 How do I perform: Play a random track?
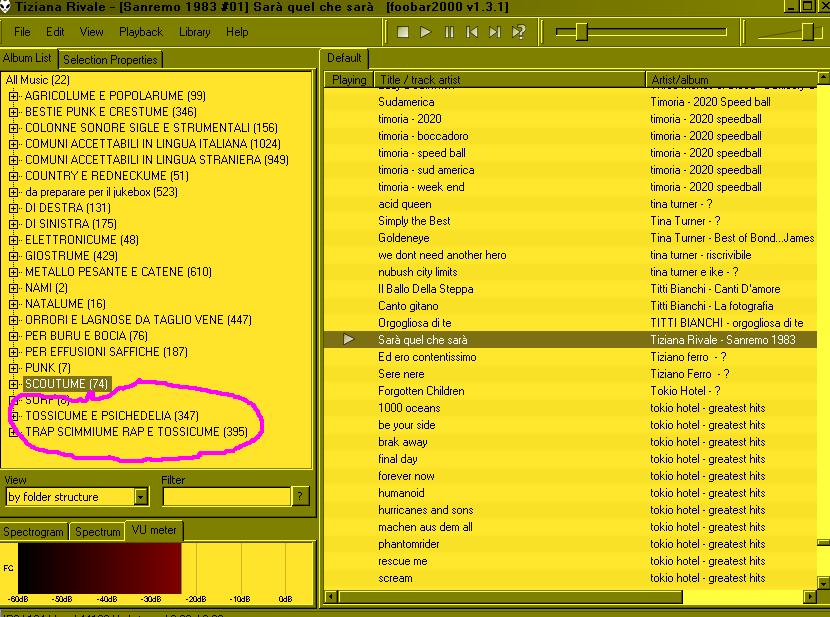click(518, 32)
